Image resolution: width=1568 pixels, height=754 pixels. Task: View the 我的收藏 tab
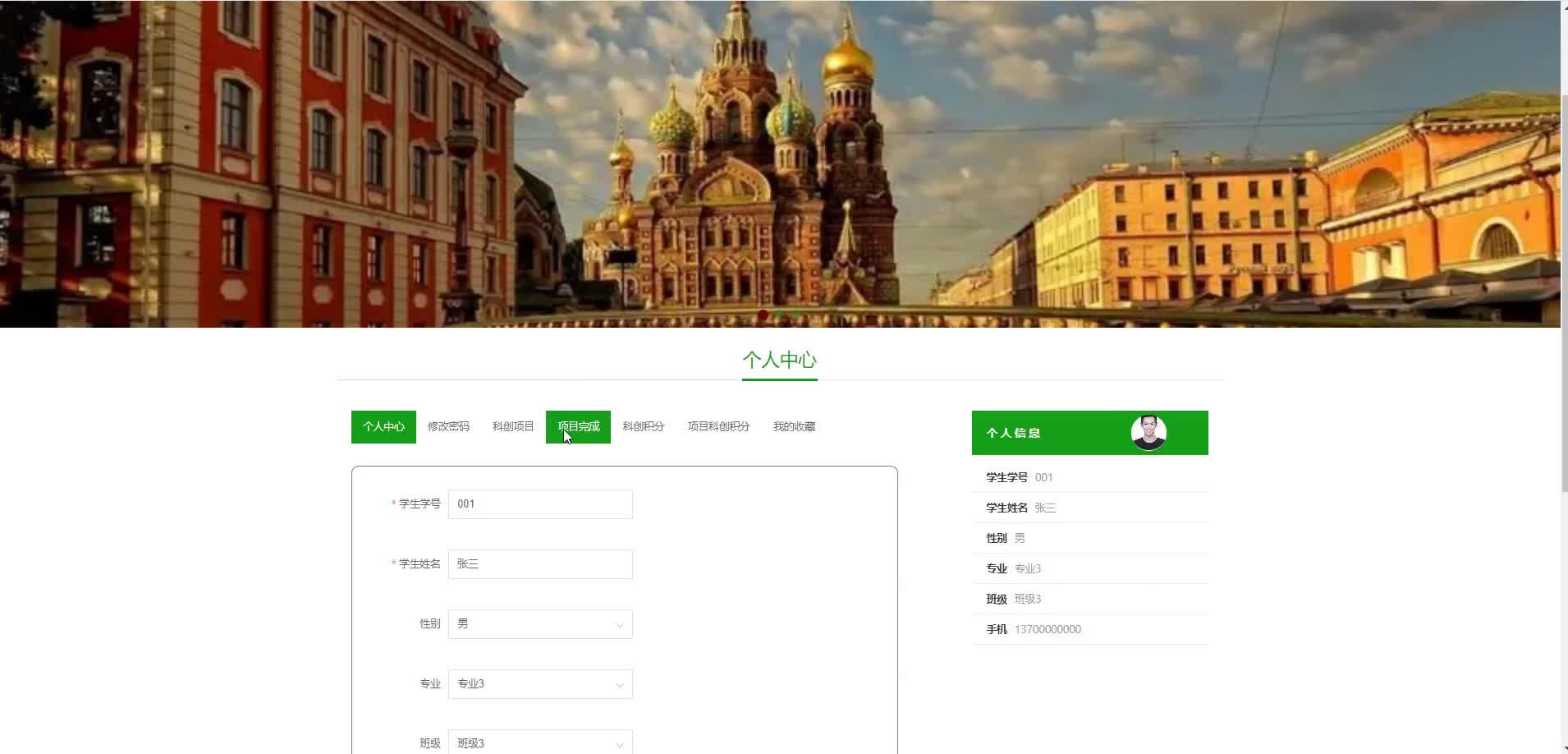coord(794,427)
